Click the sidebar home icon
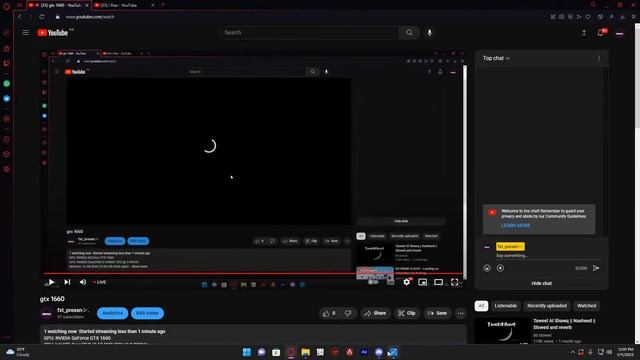 [7, 48]
